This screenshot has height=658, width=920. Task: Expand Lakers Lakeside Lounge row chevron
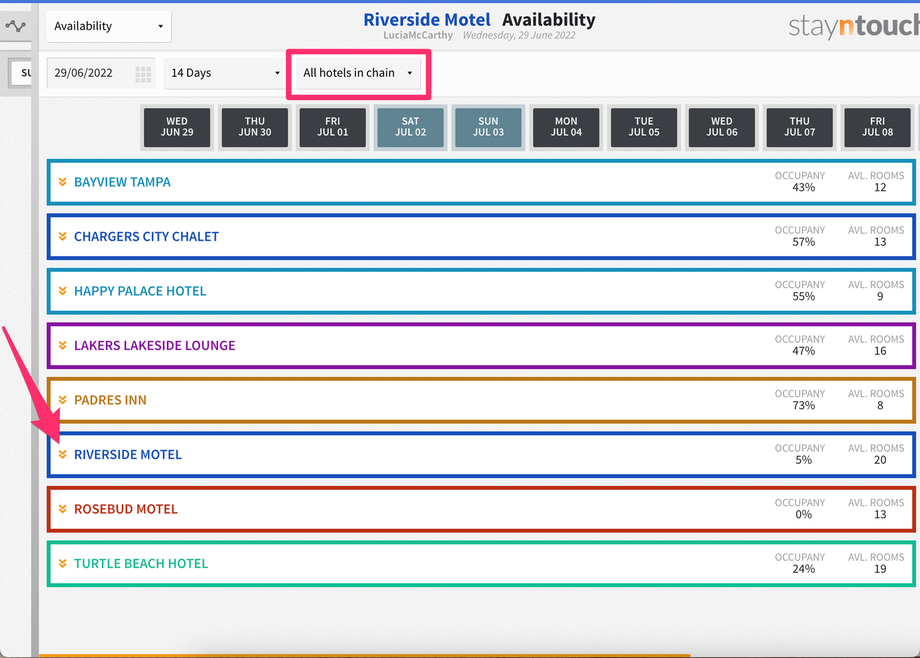point(63,345)
